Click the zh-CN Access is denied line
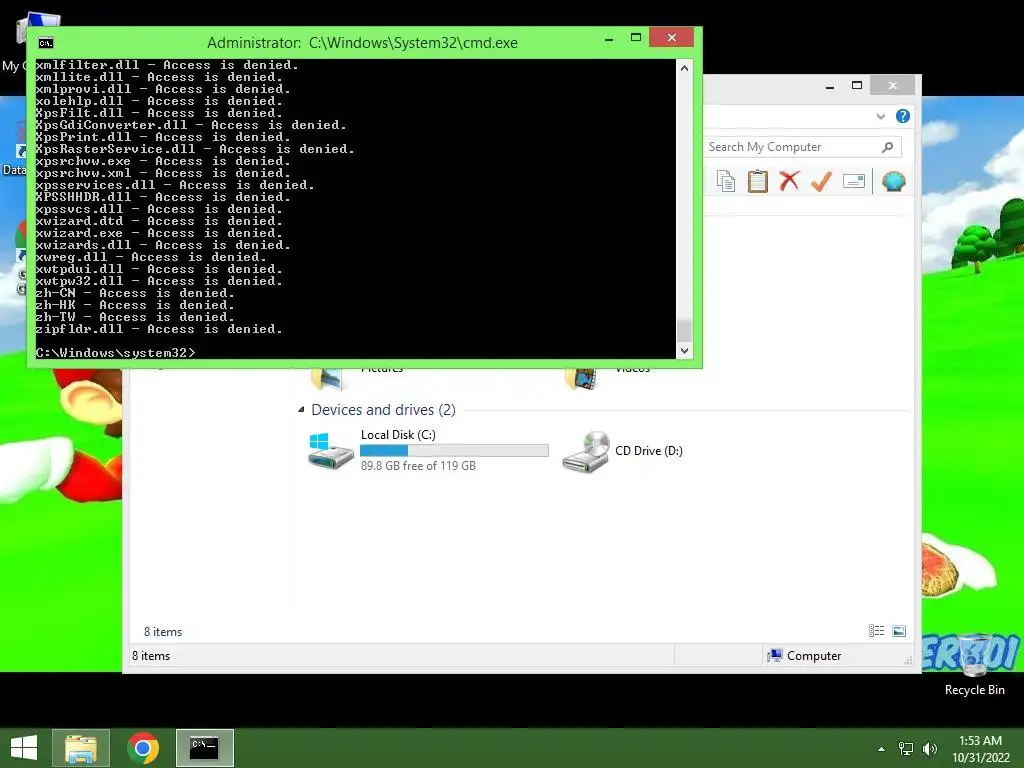The width and height of the screenshot is (1024, 768). click(x=135, y=293)
